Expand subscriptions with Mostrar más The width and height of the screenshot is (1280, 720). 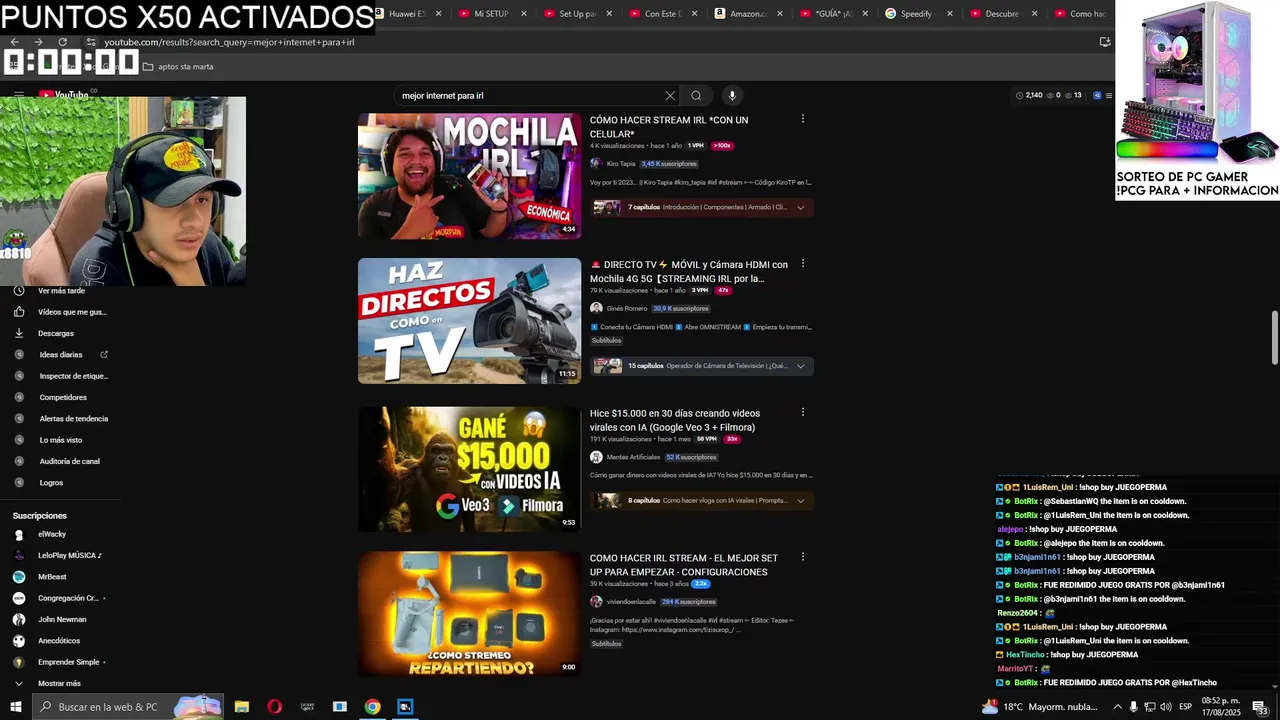coord(60,683)
